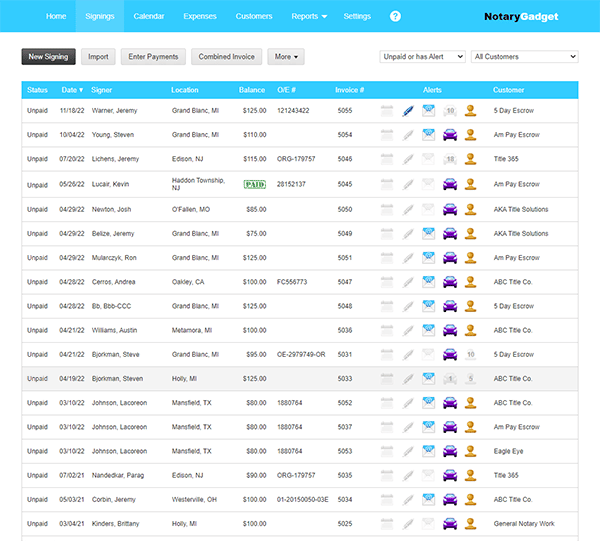Screen dimensions: 600x541
Task: Open the All Customers dropdown
Action: (x=525, y=57)
